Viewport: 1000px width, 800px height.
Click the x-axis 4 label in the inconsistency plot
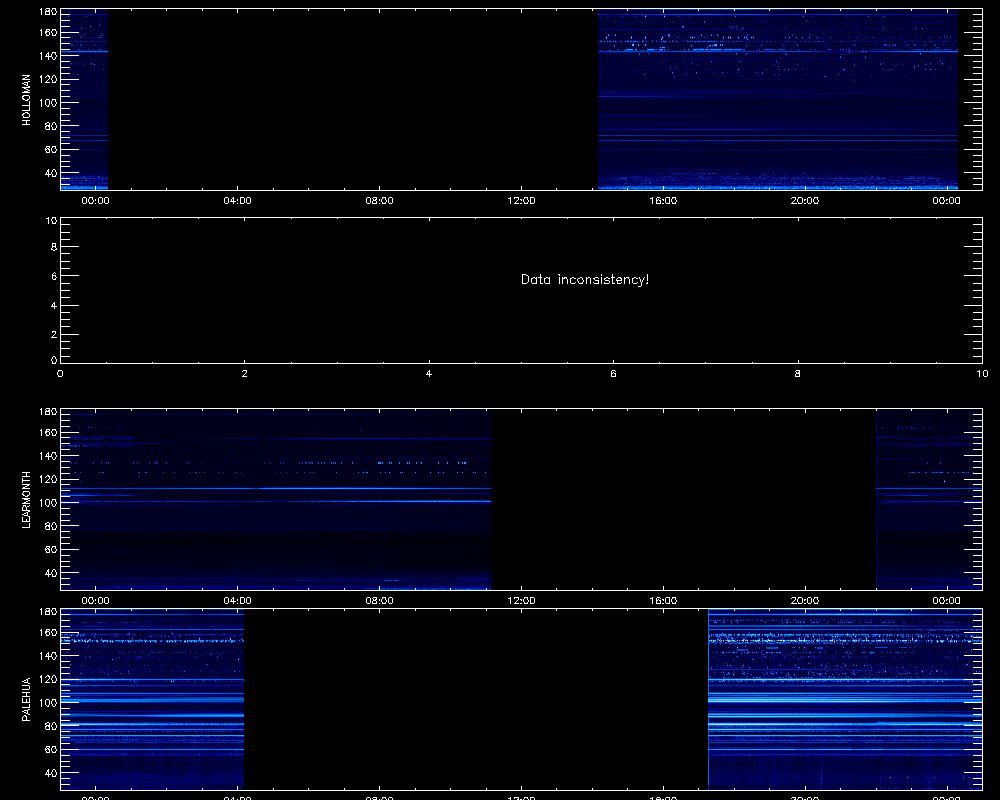[x=429, y=374]
